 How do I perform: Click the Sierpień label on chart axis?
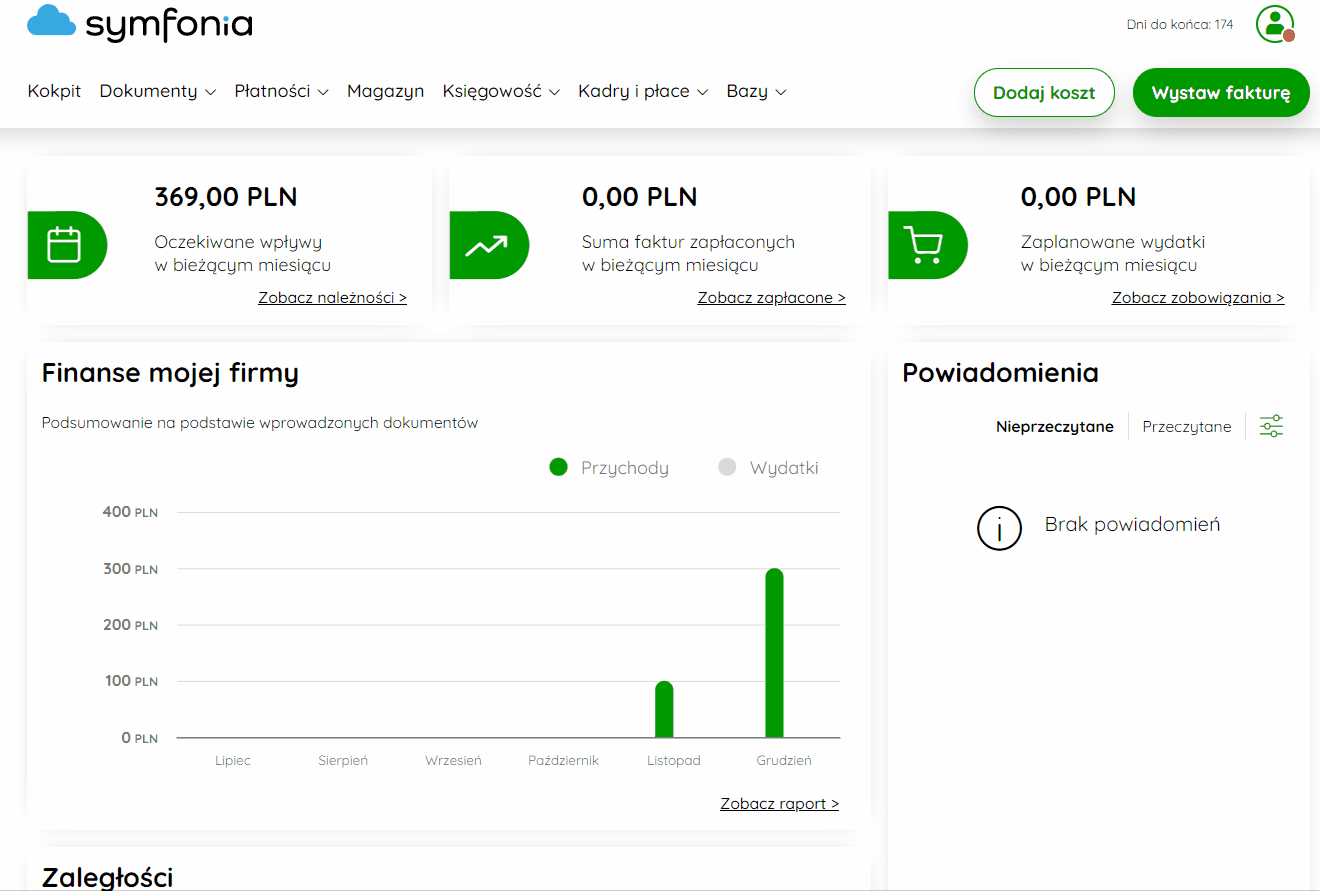[x=343, y=761]
